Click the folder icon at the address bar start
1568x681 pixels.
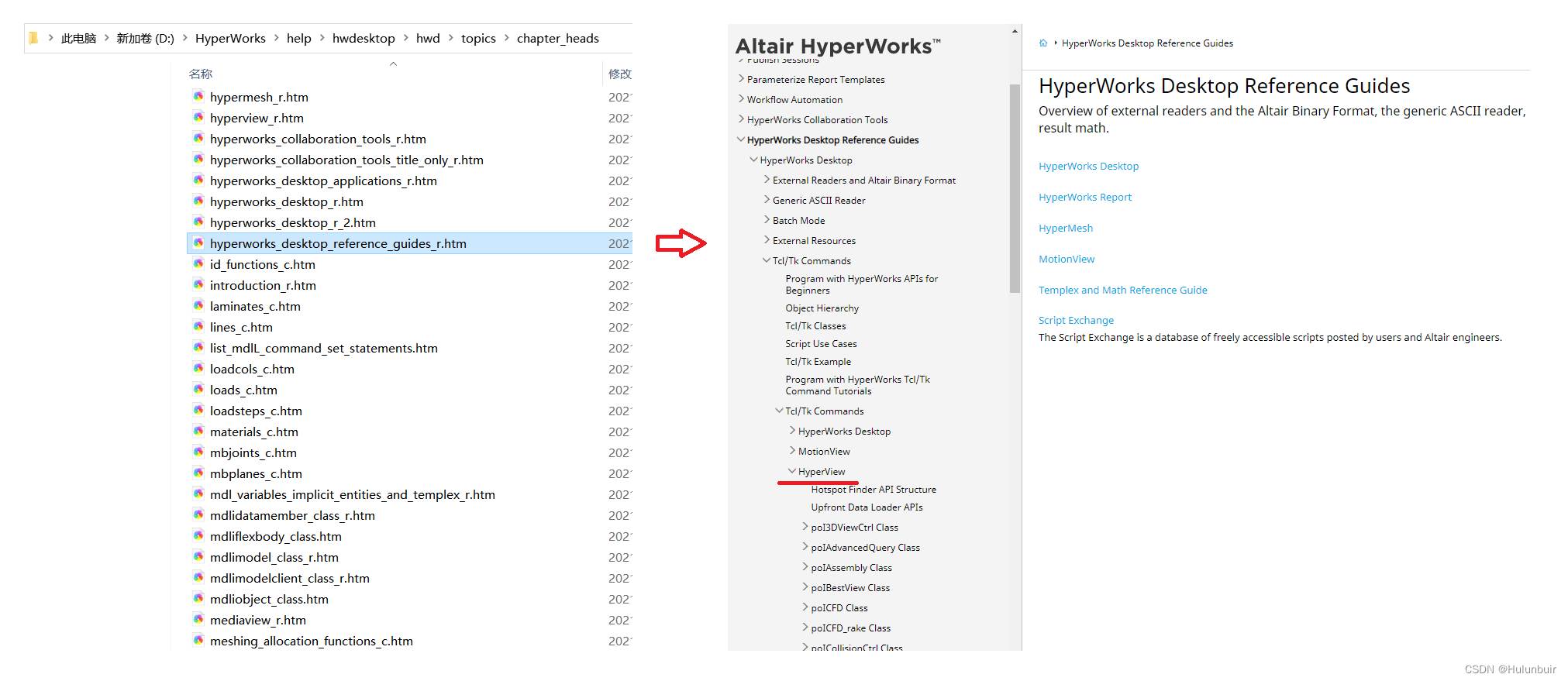click(x=33, y=38)
